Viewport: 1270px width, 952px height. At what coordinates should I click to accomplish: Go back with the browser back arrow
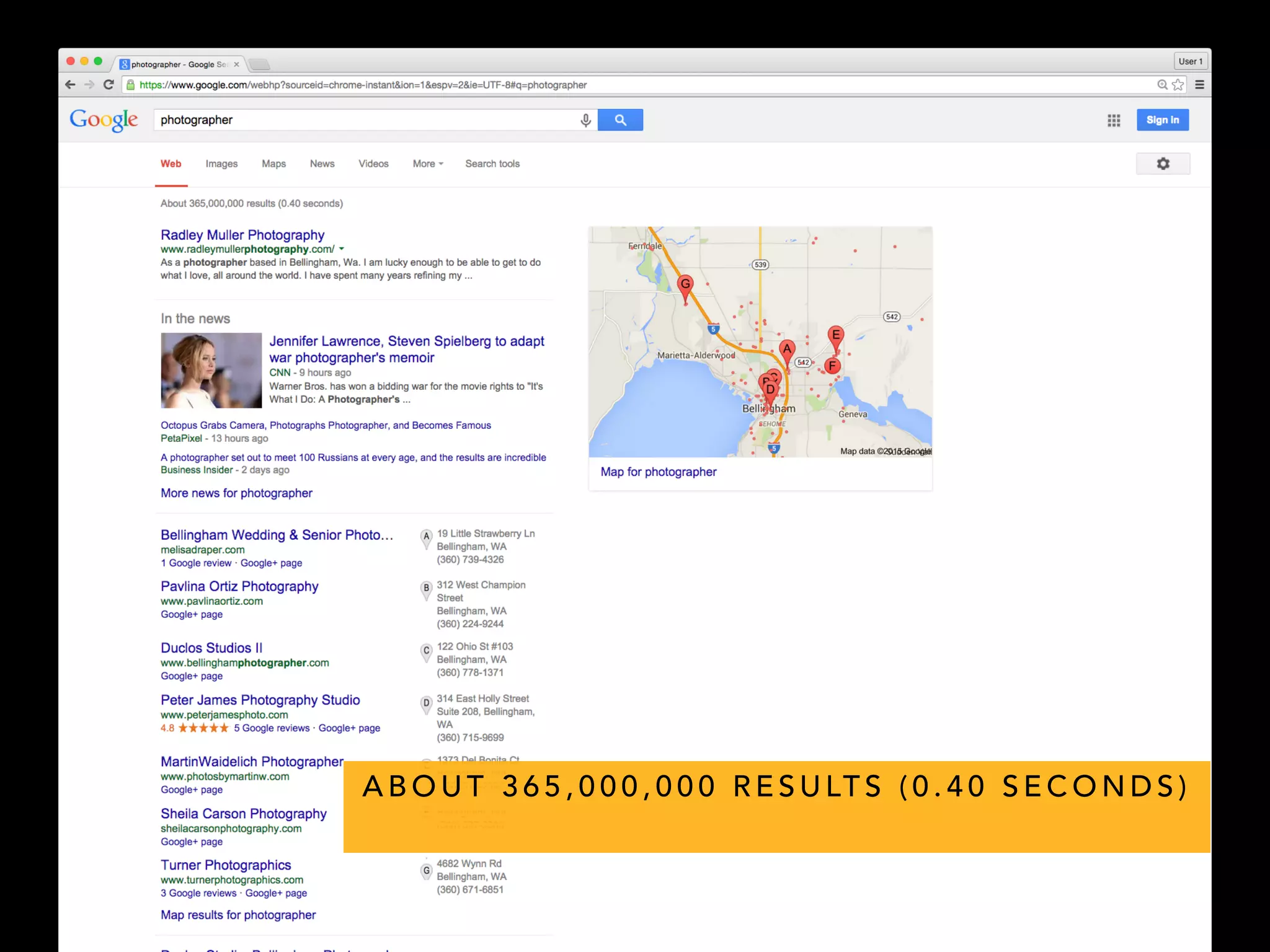(70, 85)
